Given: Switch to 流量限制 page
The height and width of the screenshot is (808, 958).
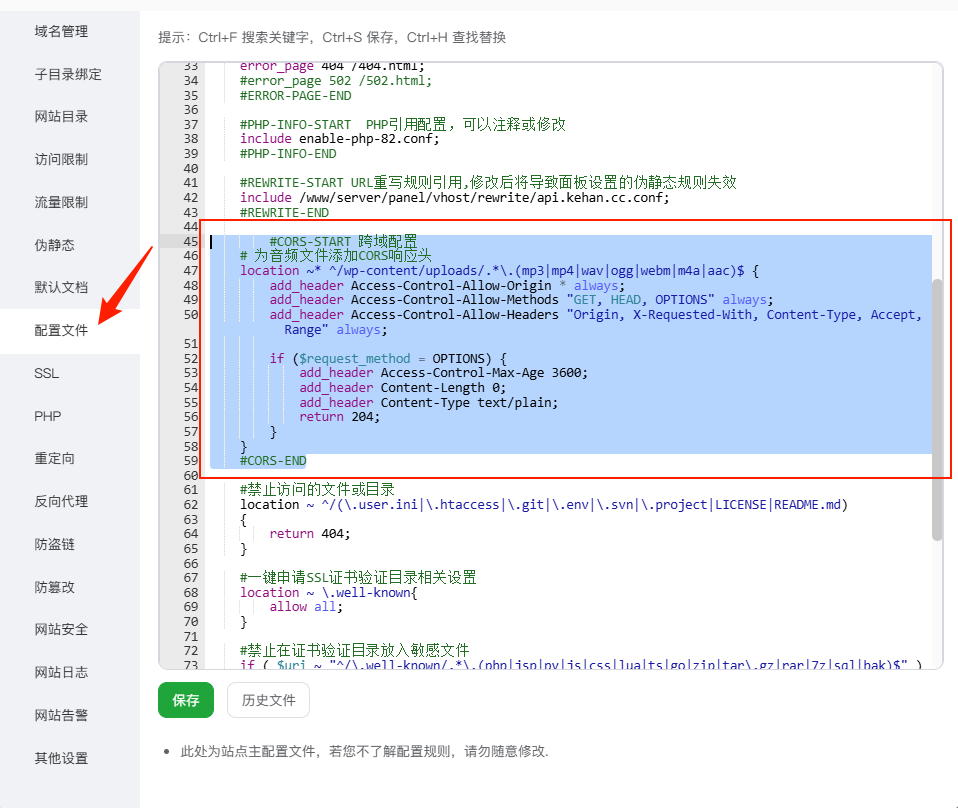Looking at the screenshot, I should 61,202.
